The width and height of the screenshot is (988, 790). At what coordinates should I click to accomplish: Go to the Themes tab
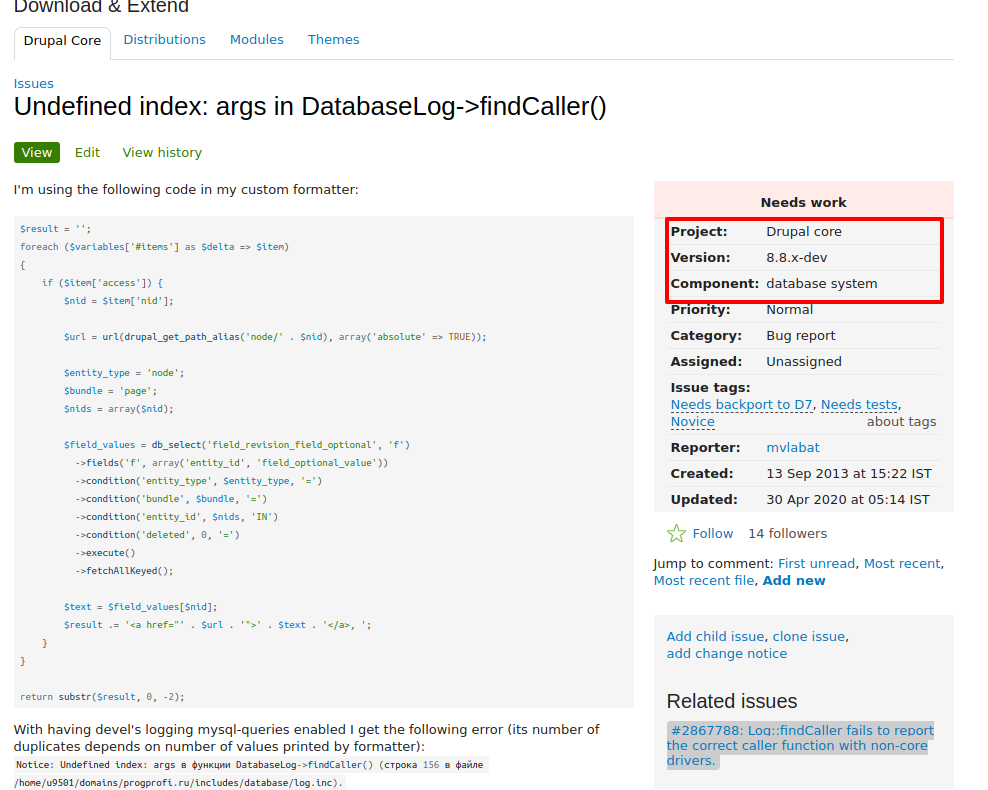coord(333,40)
